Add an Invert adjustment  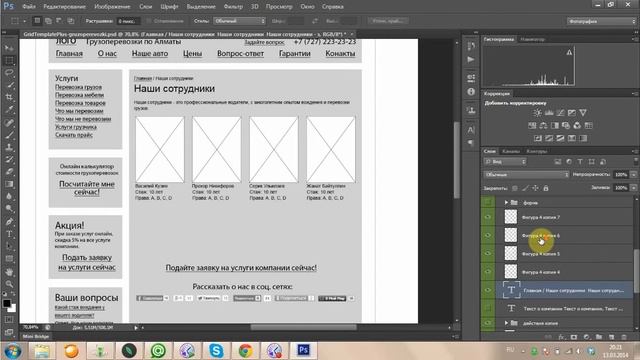(x=538, y=138)
